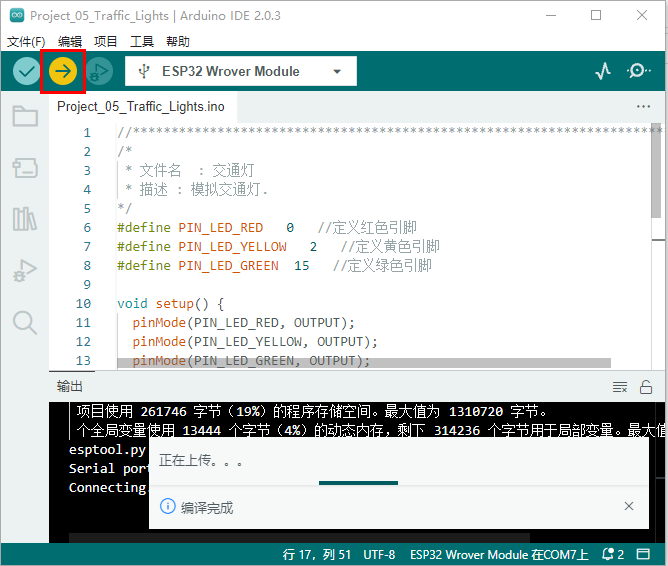Open the Boards Manager sidebar
Image resolution: width=668 pixels, height=566 pixels.
coord(25,168)
